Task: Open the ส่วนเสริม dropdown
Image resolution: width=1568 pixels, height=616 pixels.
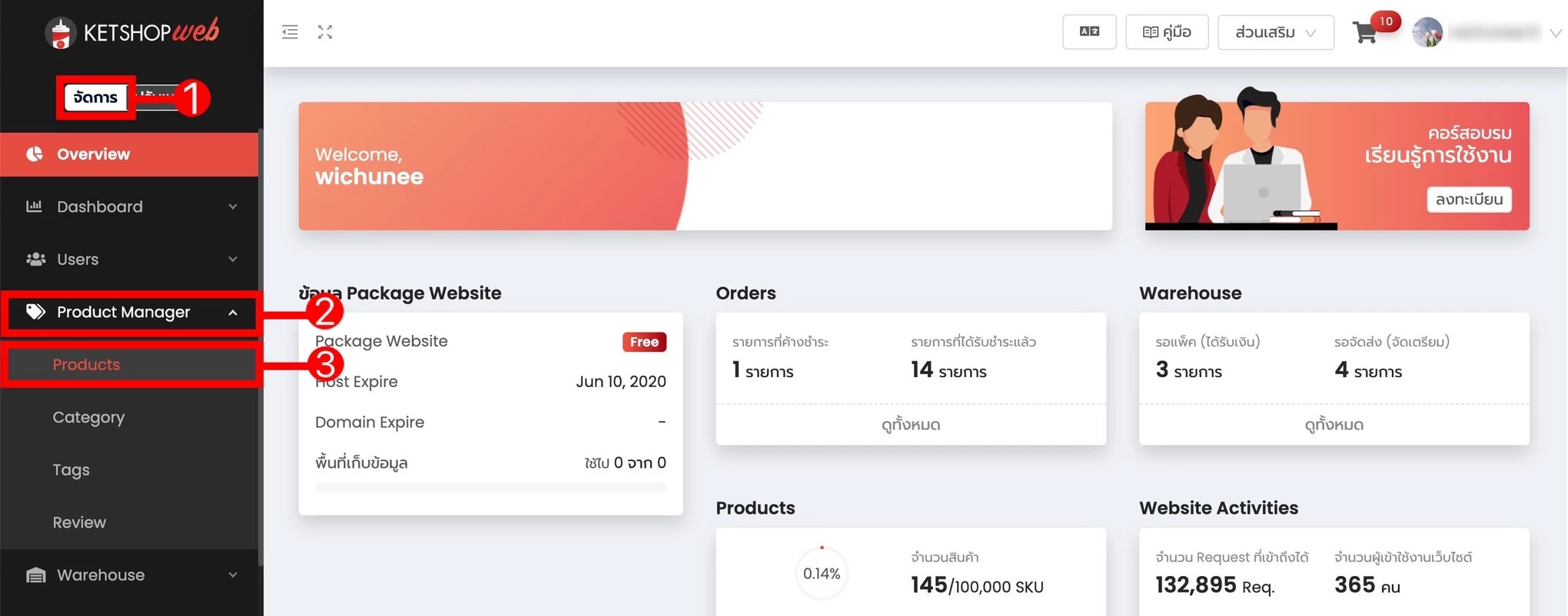Action: pyautogui.click(x=1275, y=32)
